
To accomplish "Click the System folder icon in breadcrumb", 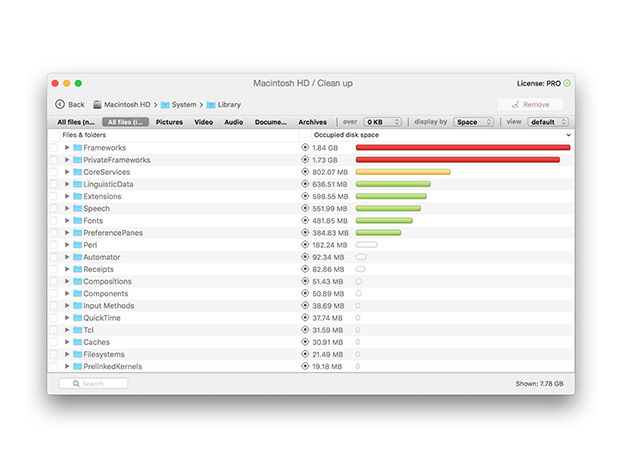I will [x=165, y=105].
